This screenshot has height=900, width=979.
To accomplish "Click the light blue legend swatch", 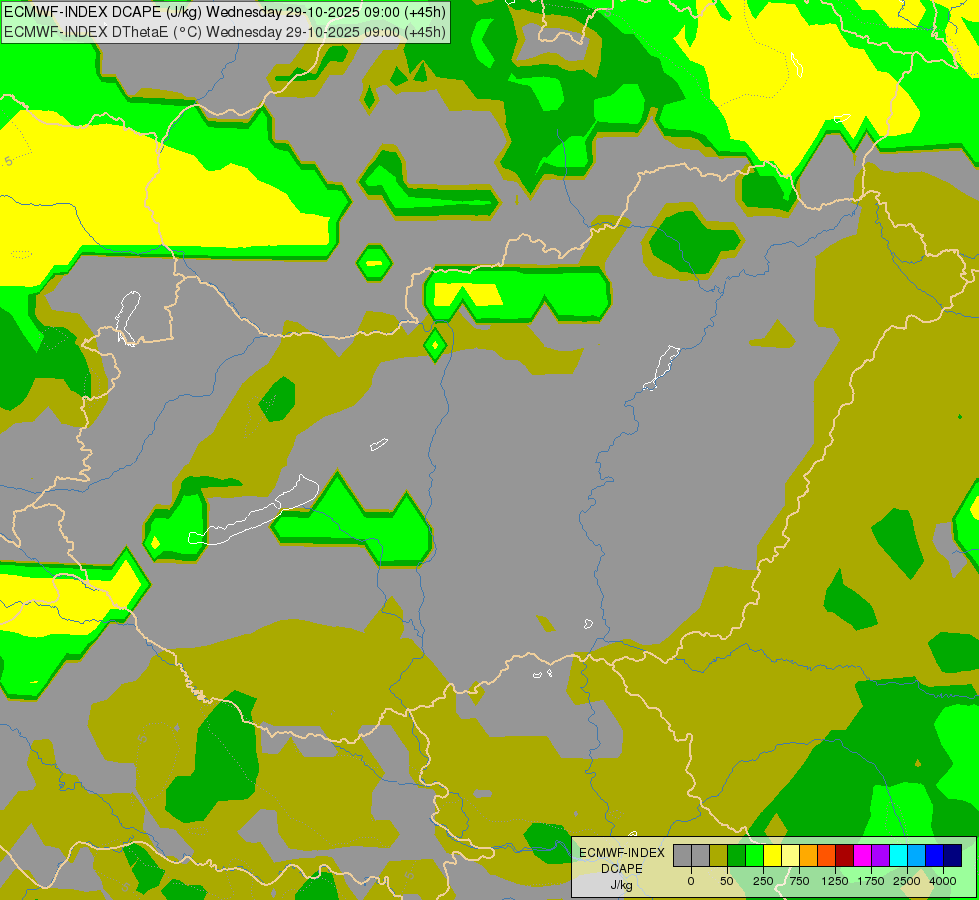I will pos(917,855).
